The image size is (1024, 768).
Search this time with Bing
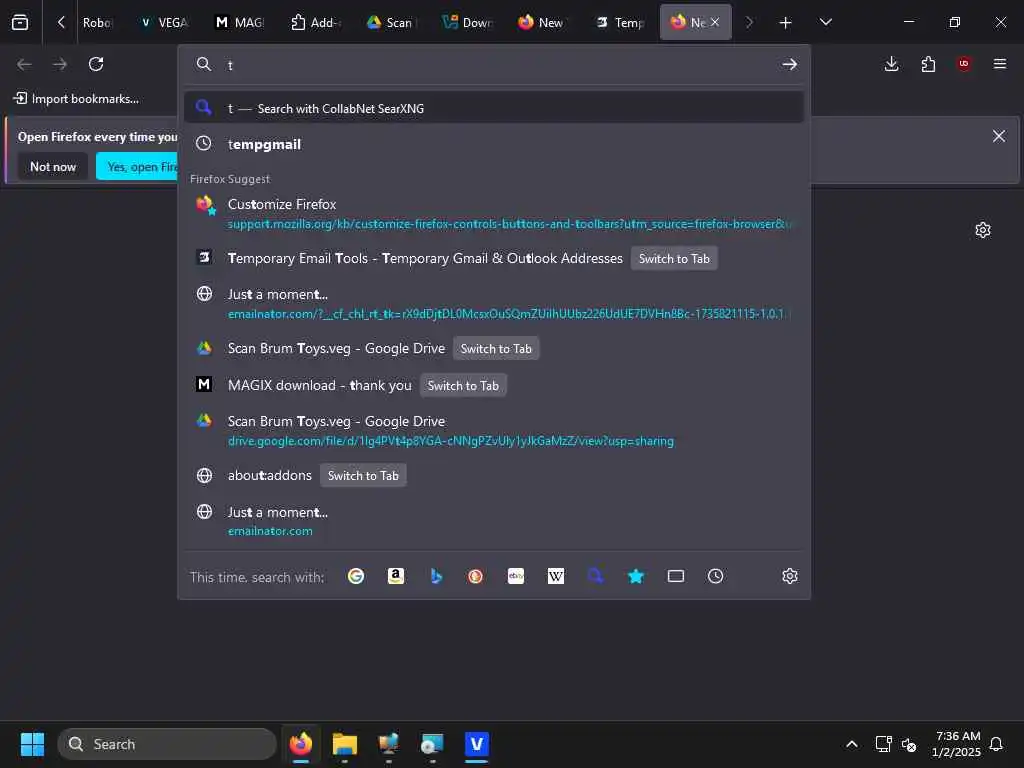click(x=436, y=576)
